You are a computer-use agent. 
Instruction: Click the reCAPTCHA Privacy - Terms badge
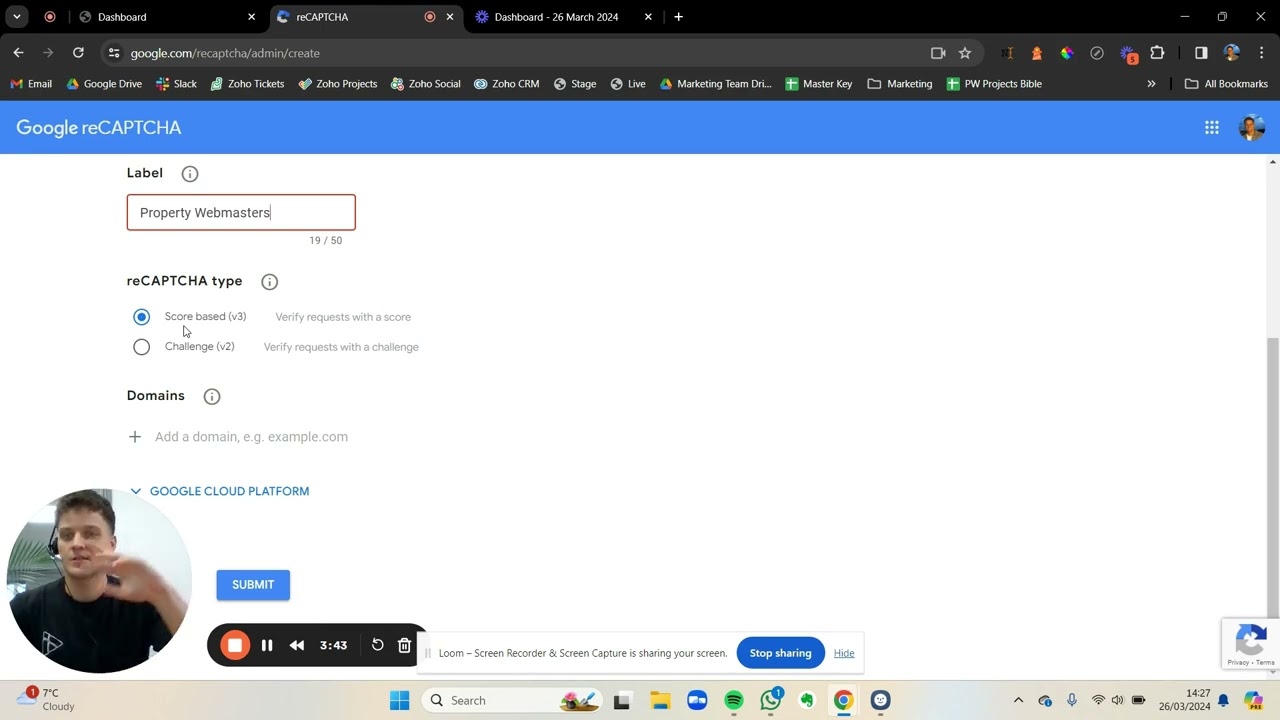coord(1251,643)
